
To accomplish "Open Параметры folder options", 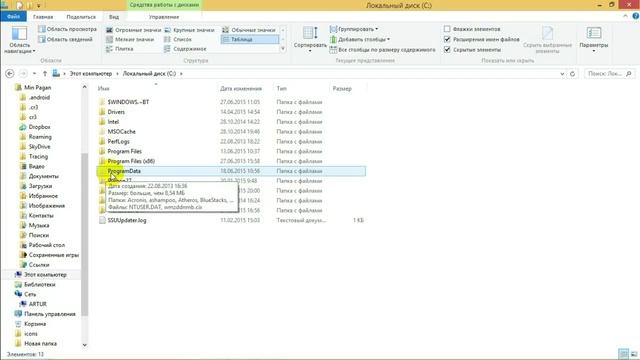I will pos(593,39).
